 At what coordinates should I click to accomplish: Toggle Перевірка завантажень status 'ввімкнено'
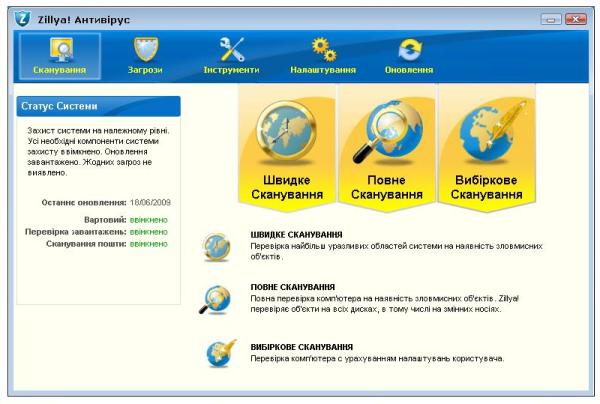point(149,232)
